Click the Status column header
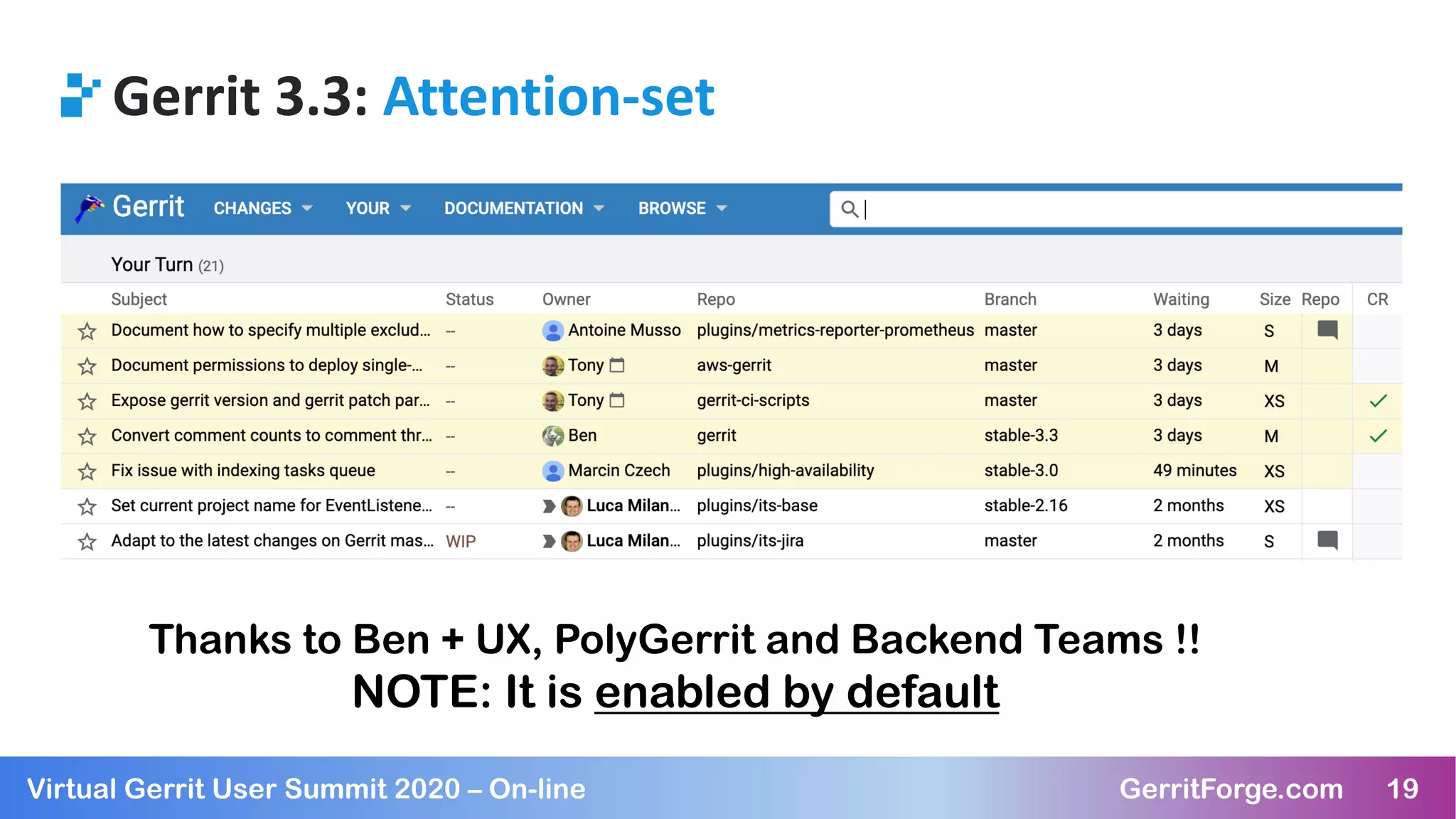 coord(469,299)
